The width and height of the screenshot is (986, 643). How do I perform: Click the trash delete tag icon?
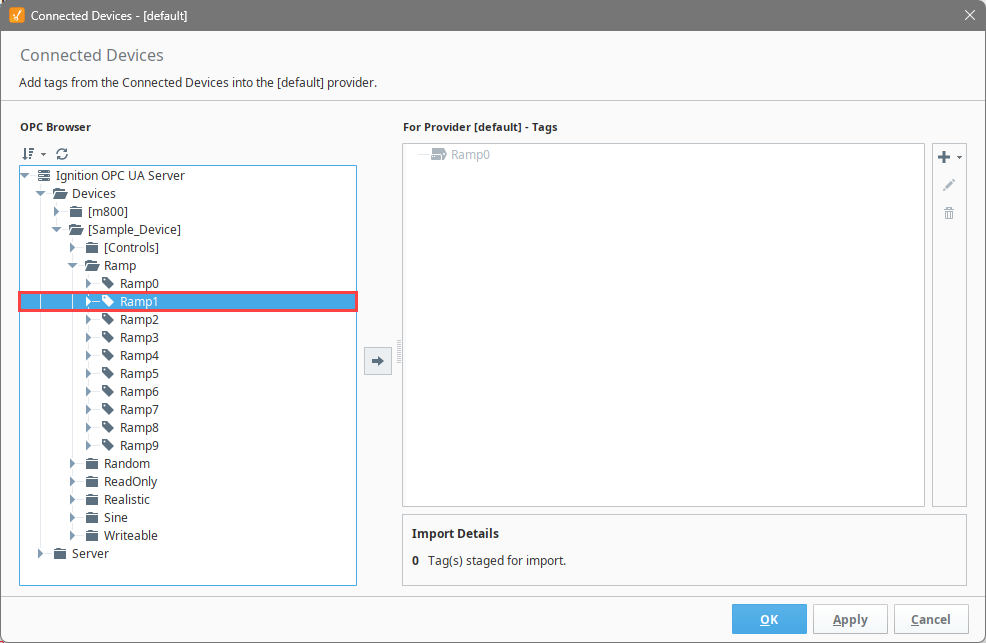tap(949, 214)
